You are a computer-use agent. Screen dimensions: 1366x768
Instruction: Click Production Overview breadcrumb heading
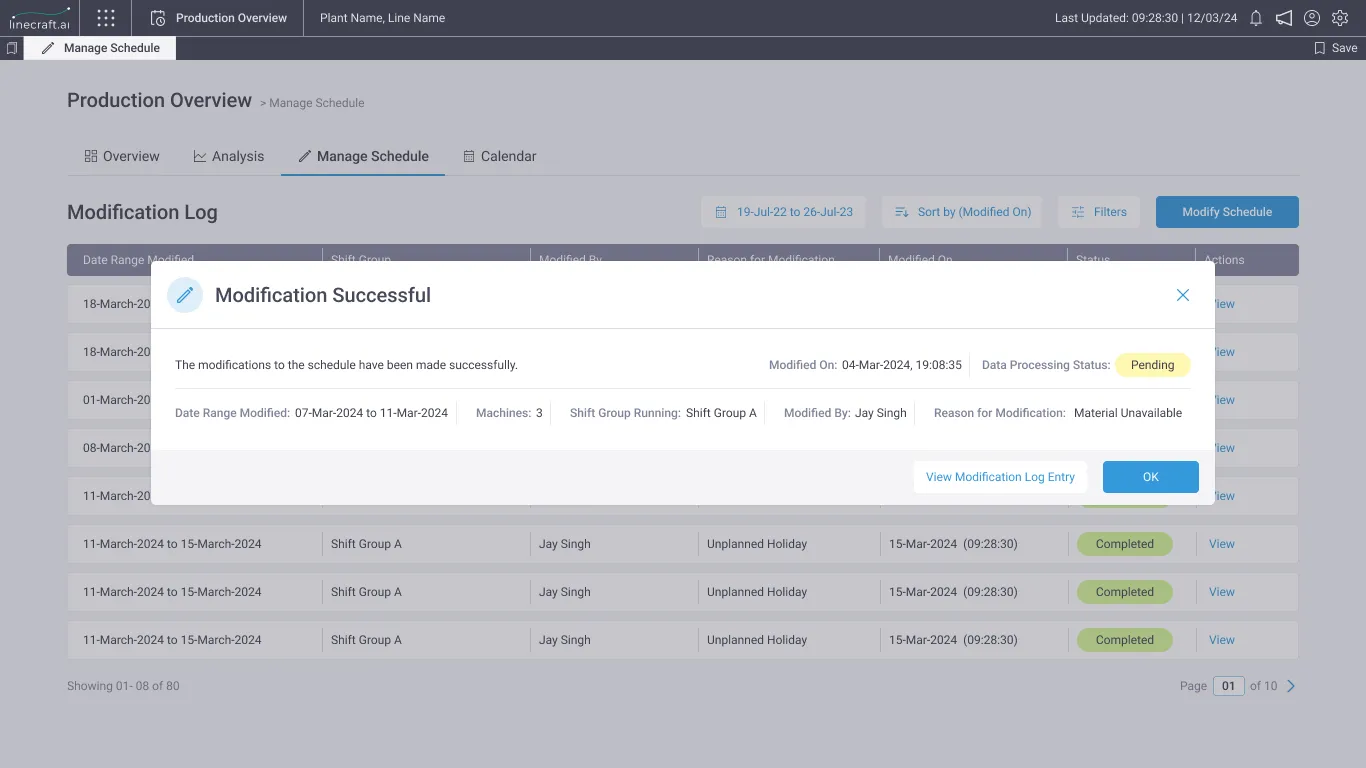[x=159, y=101]
